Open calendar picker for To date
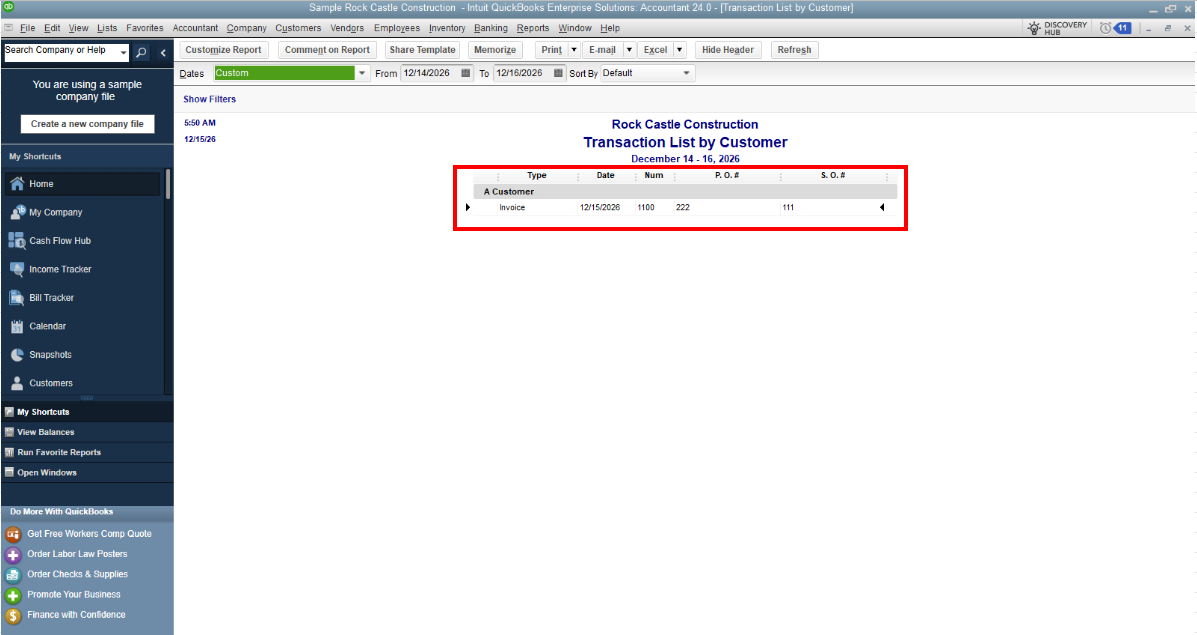 (558, 73)
